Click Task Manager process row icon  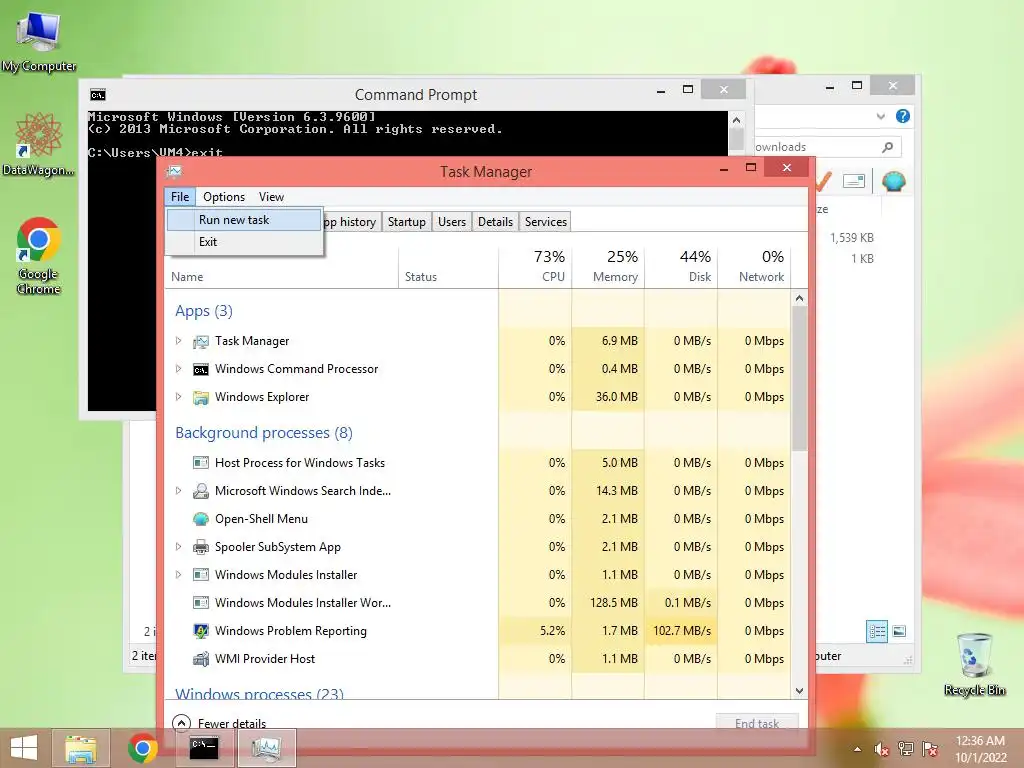(200, 341)
